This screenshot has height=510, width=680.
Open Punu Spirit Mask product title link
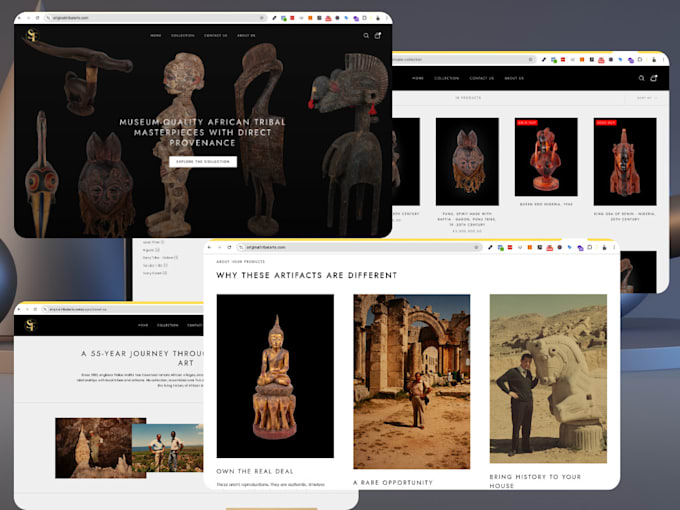(x=467, y=219)
